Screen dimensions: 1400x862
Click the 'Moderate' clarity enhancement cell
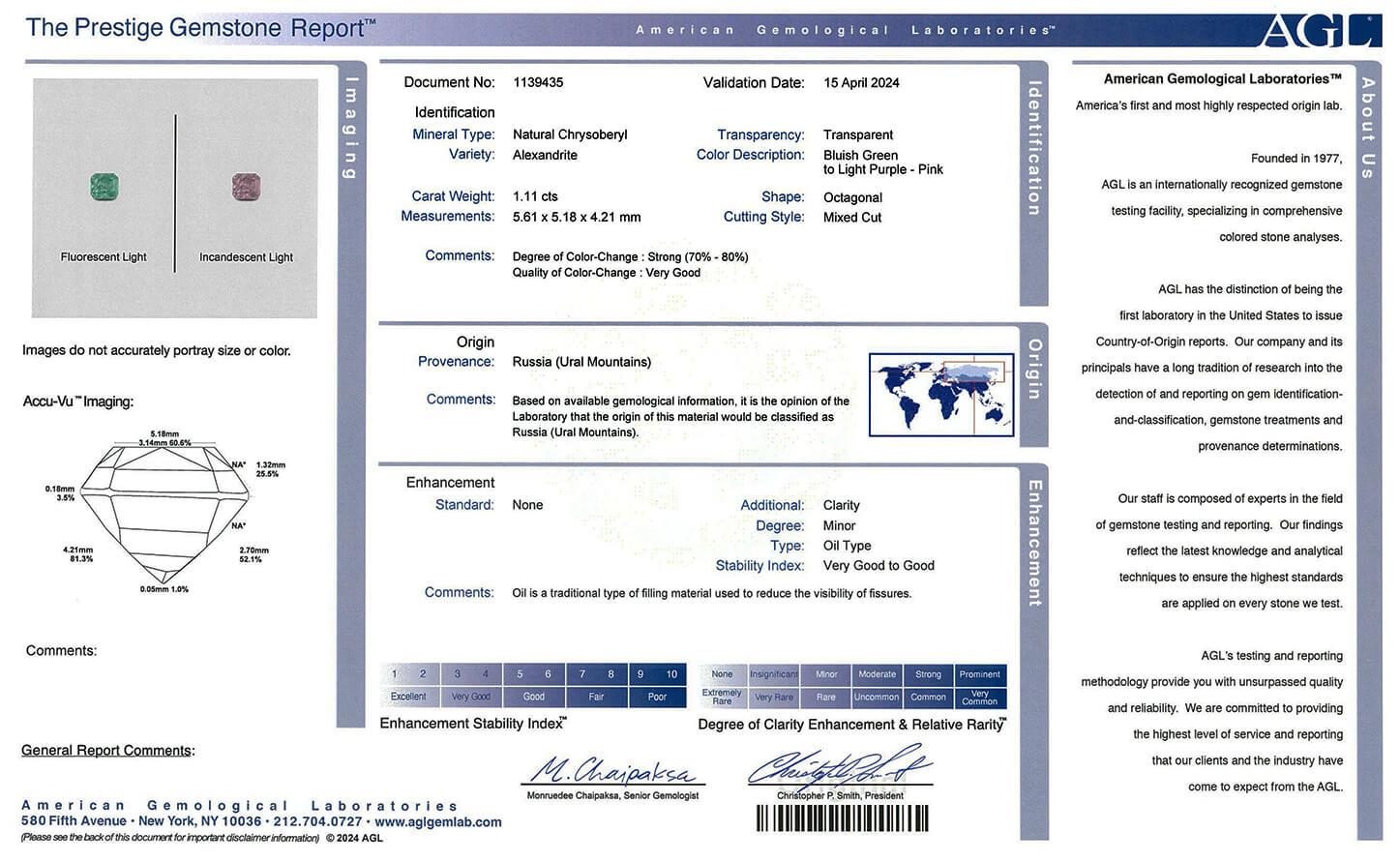coord(878,674)
